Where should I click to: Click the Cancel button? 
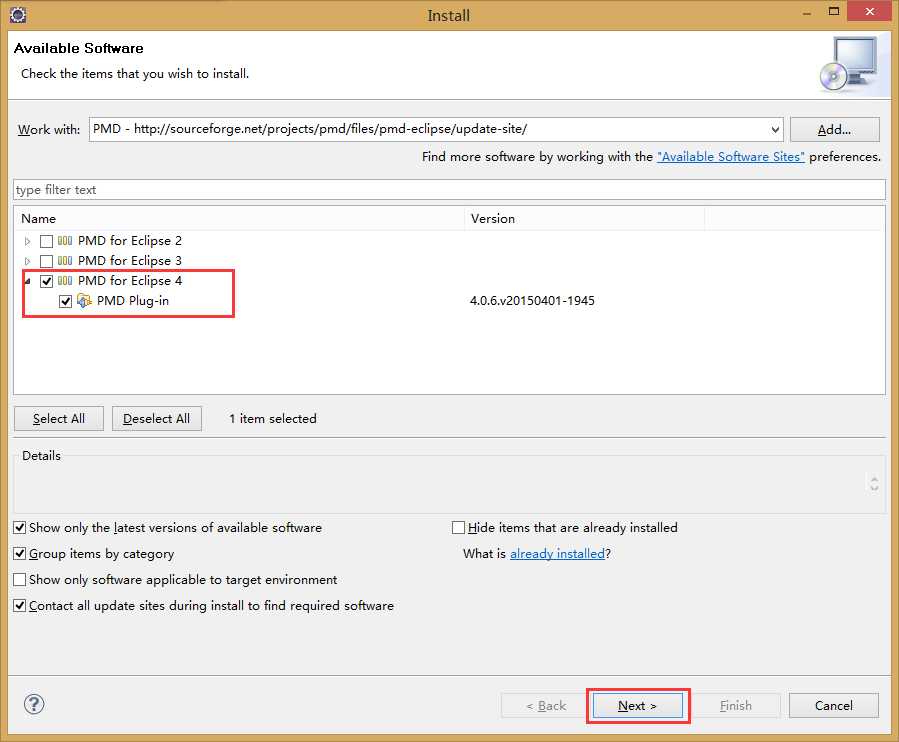click(x=834, y=706)
